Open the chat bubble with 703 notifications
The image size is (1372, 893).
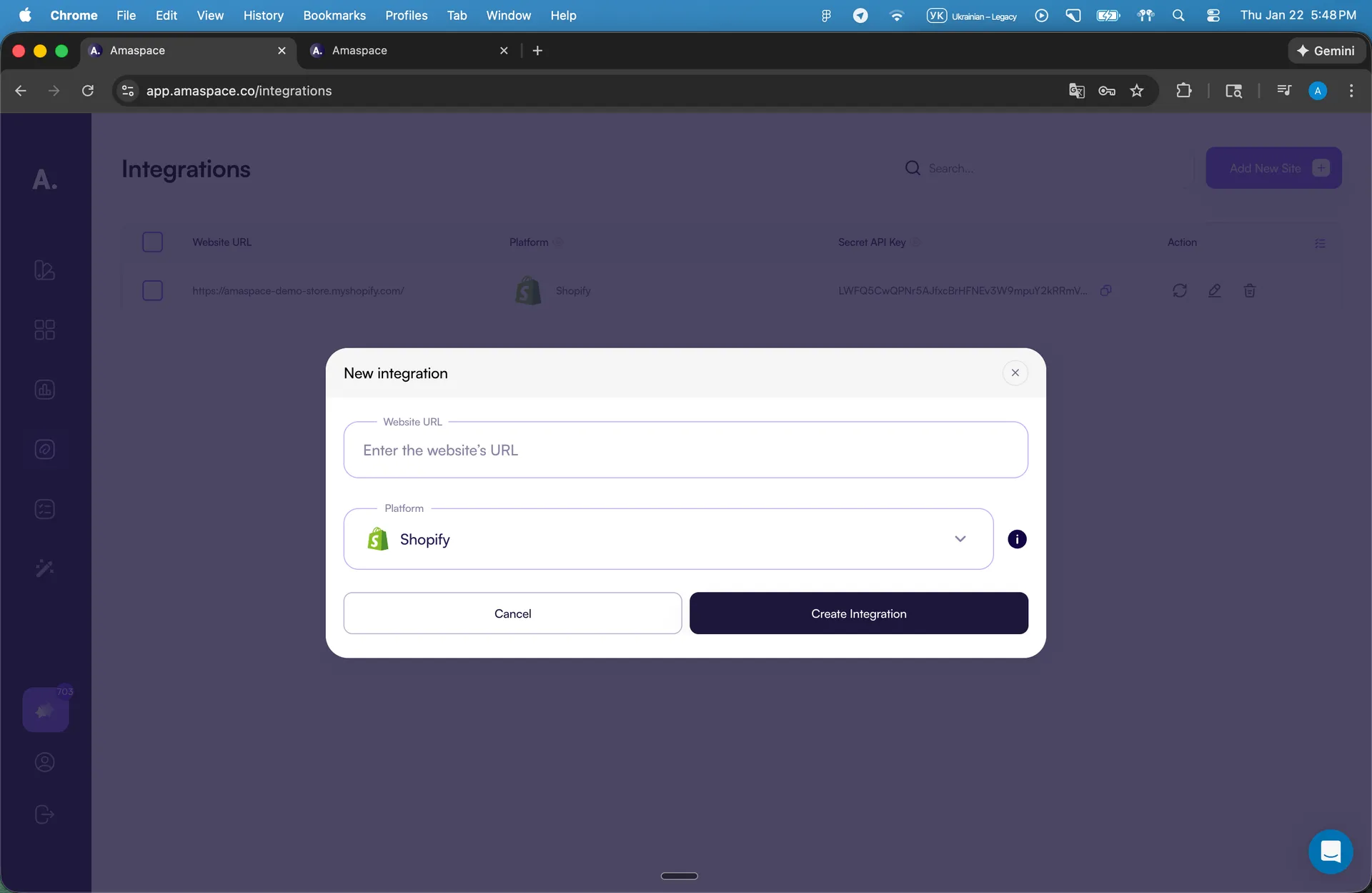click(45, 710)
